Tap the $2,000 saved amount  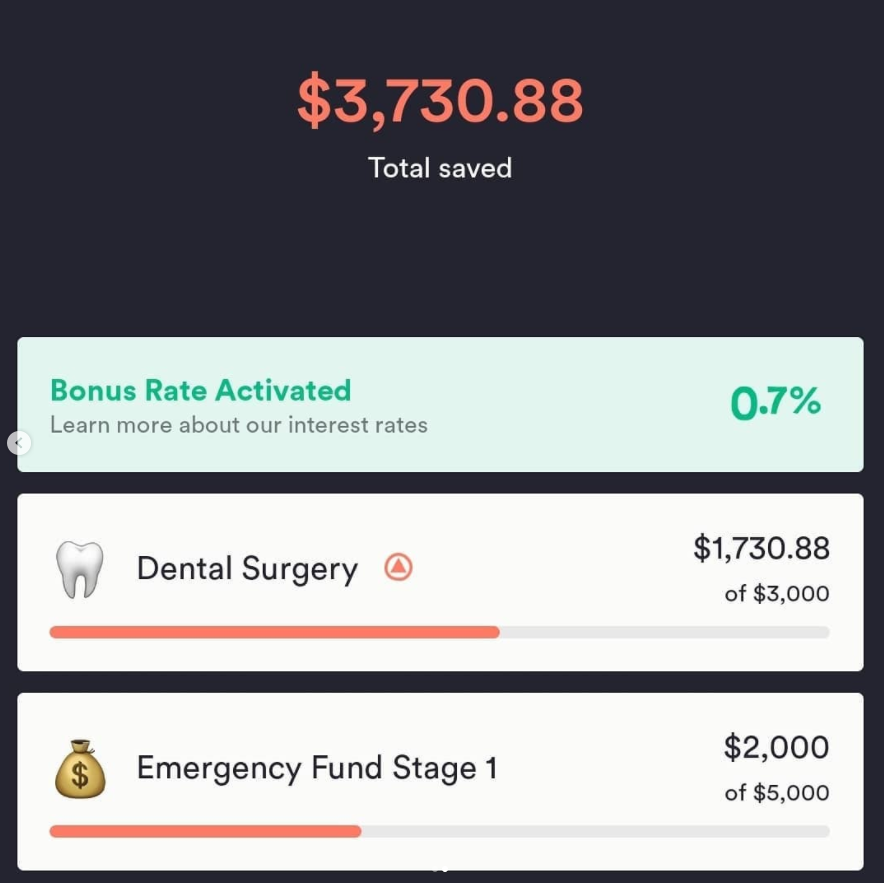tap(776, 748)
